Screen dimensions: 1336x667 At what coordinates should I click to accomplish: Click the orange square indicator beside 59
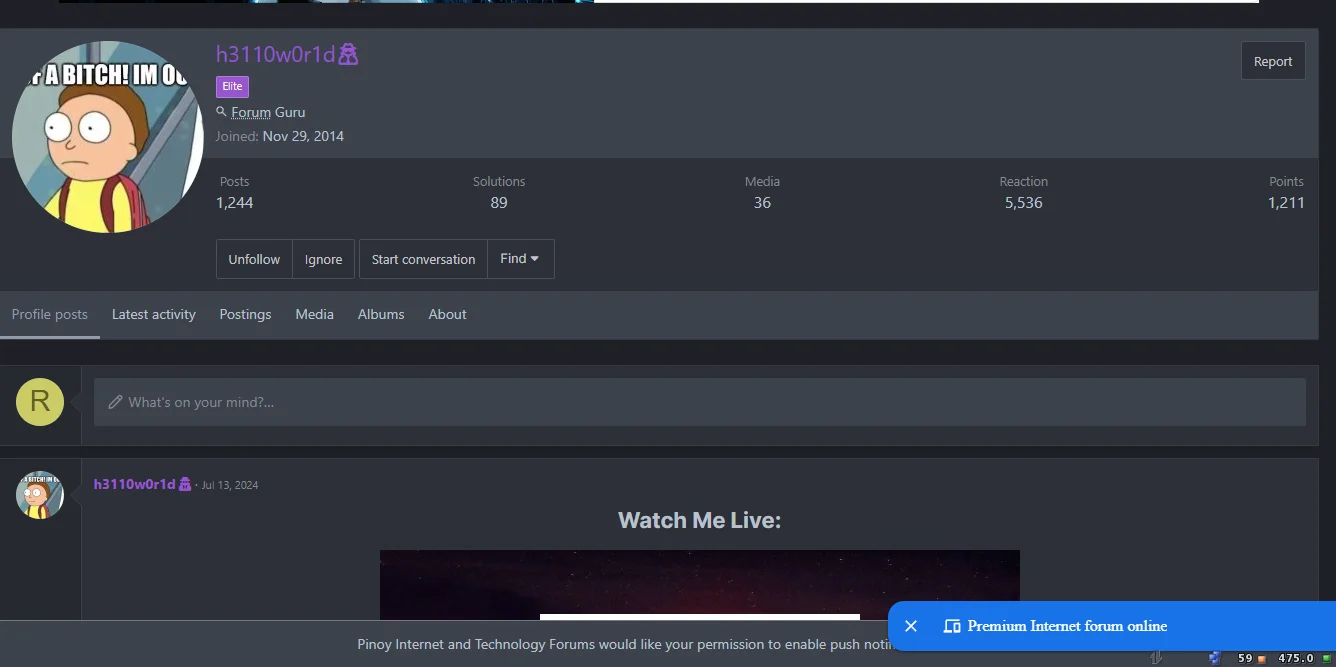[1262, 659]
